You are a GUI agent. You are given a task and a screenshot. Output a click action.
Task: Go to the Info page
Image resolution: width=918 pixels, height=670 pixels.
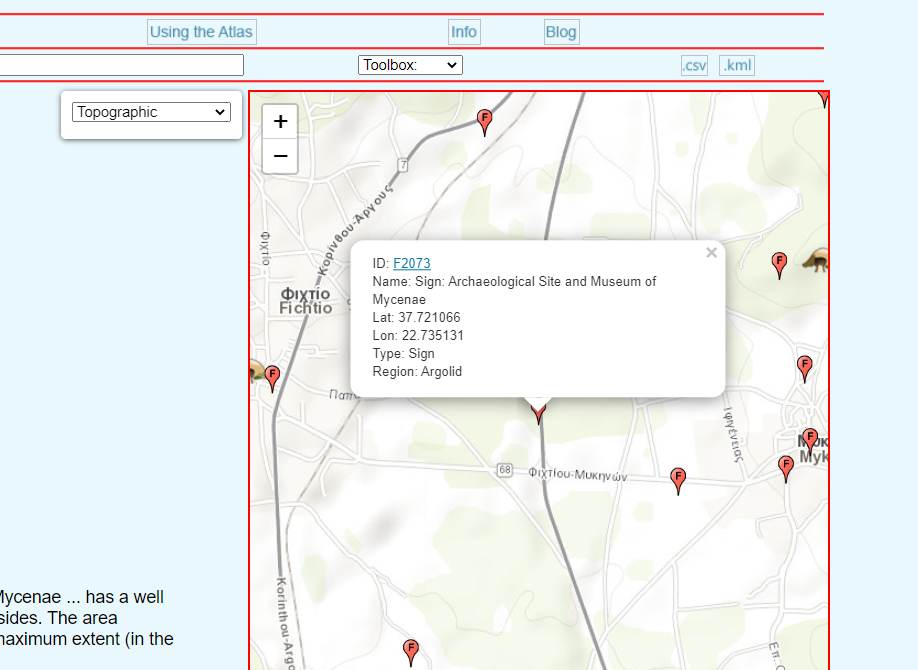click(464, 32)
